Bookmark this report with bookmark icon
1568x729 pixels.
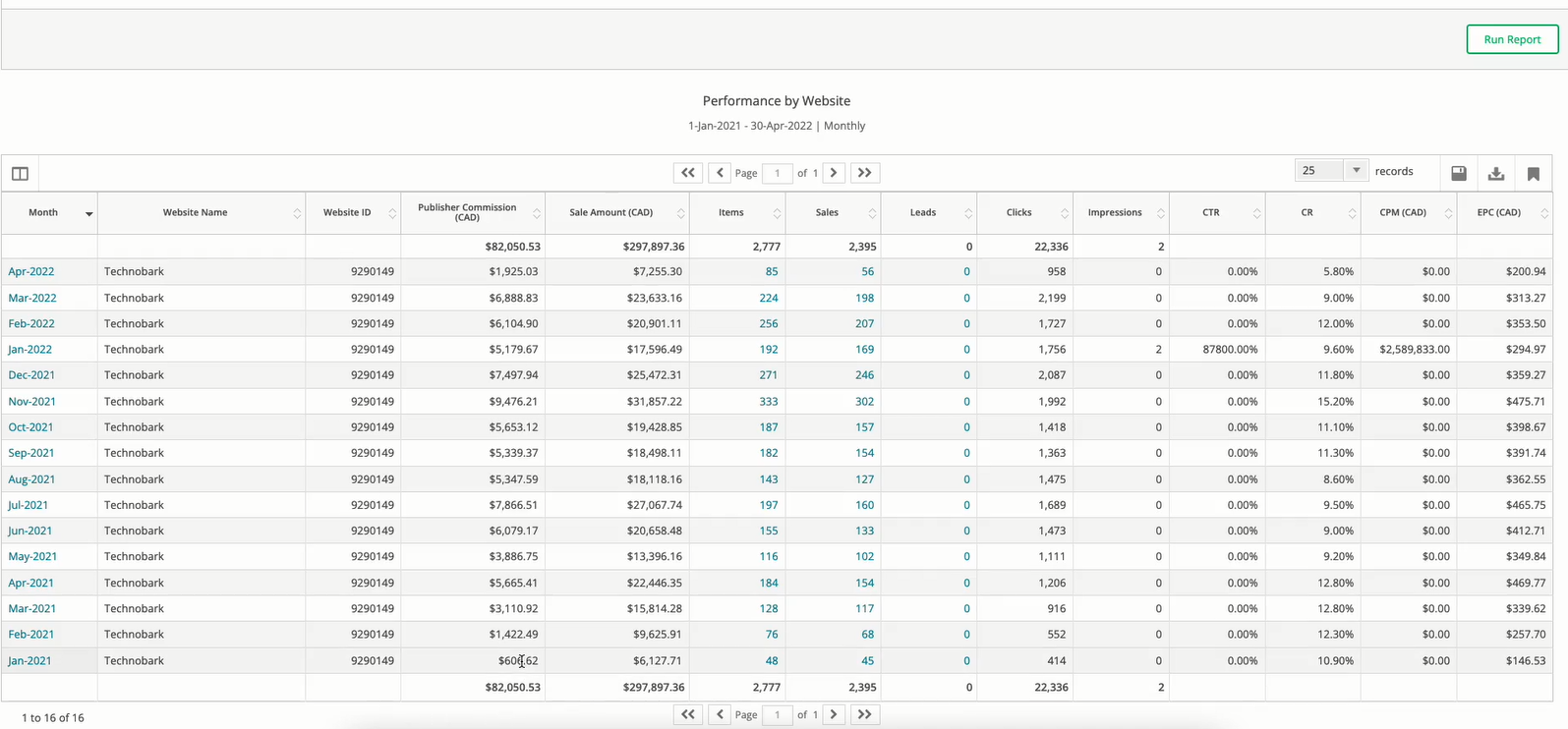[x=1534, y=174]
